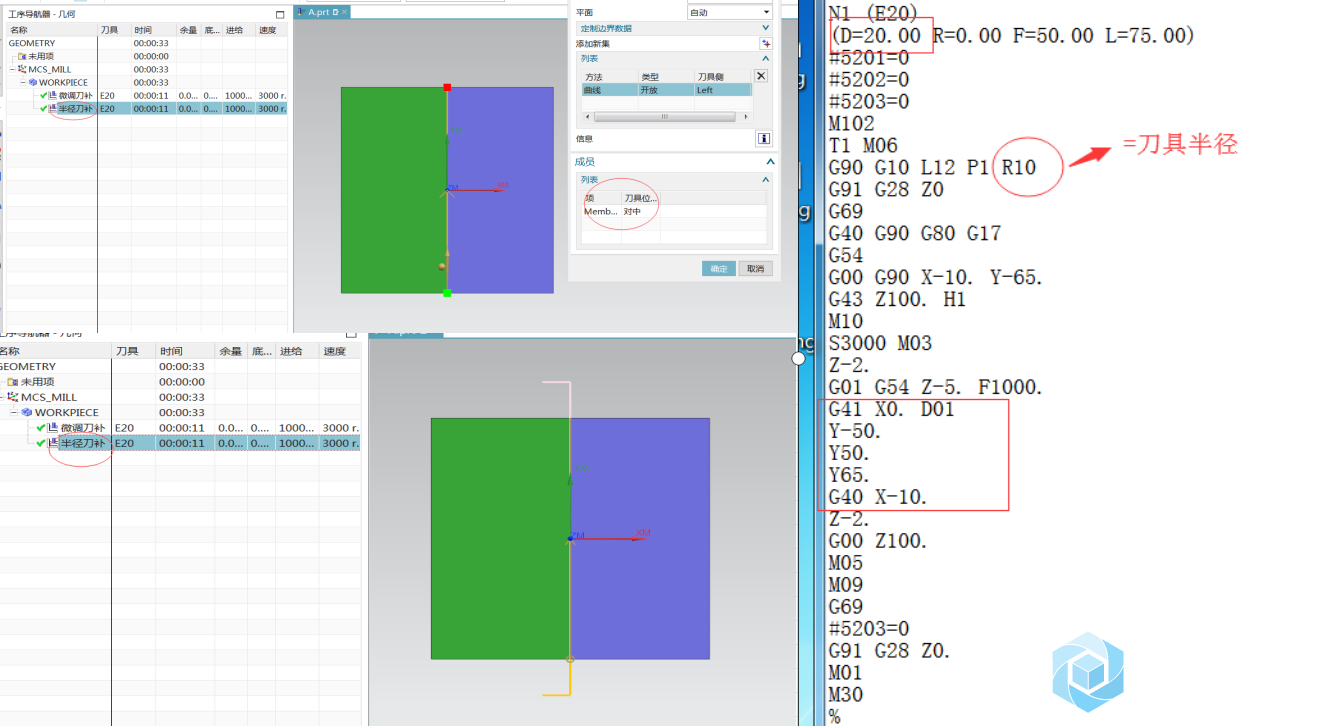The height and width of the screenshot is (726, 1335).
Task: Click the 'G43 Z100. H1' code line
Action: tap(897, 299)
